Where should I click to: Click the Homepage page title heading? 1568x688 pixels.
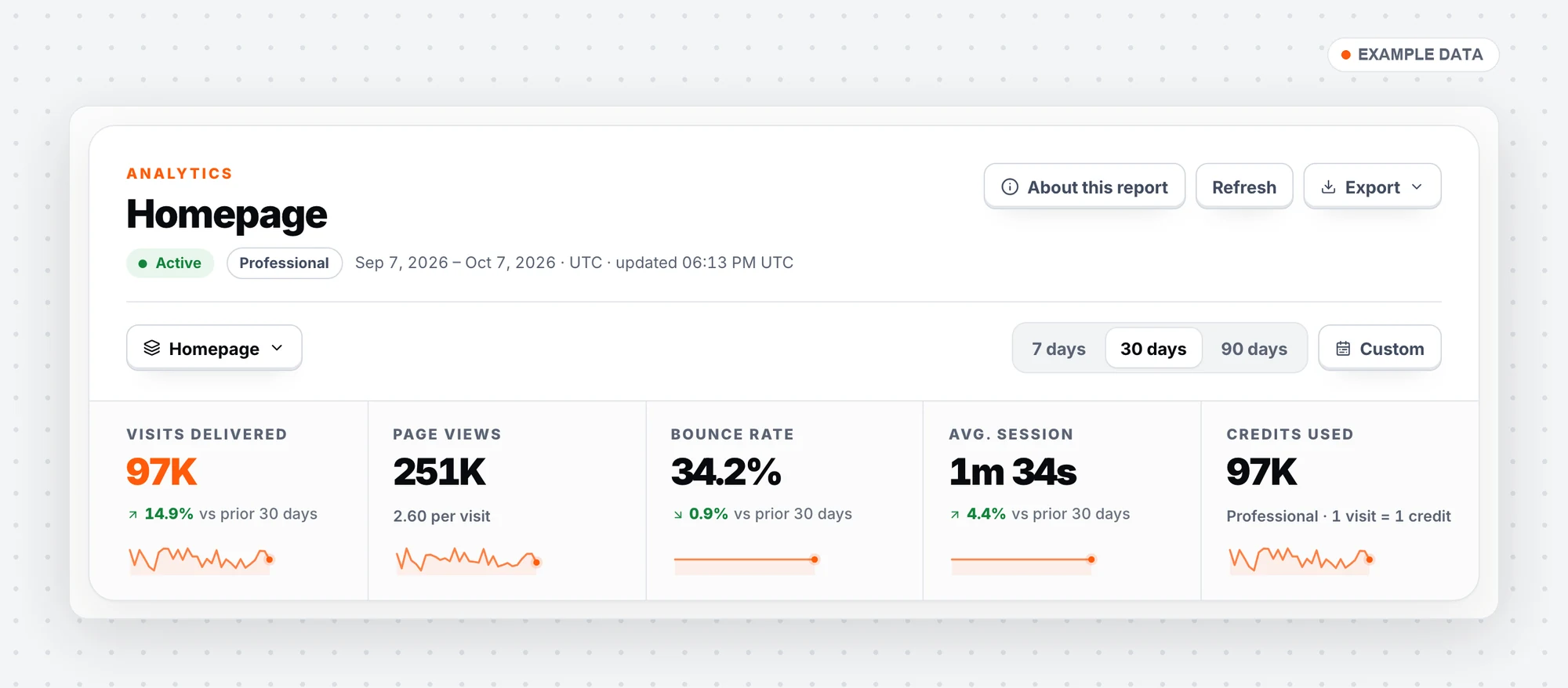click(227, 214)
